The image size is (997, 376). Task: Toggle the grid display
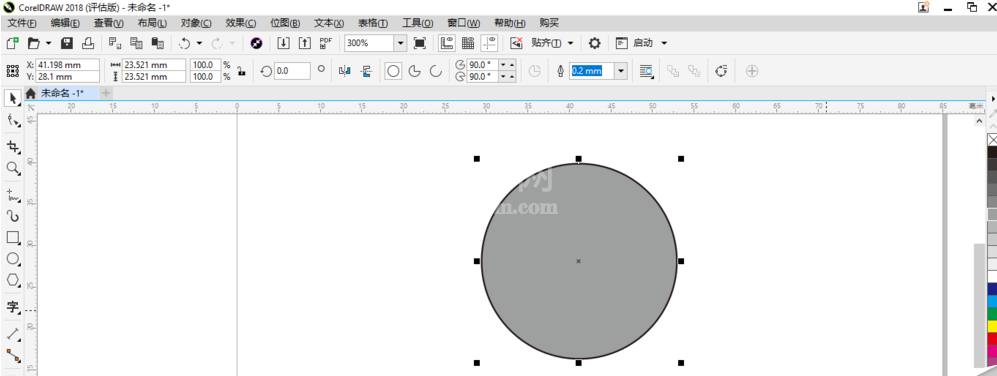pos(468,43)
